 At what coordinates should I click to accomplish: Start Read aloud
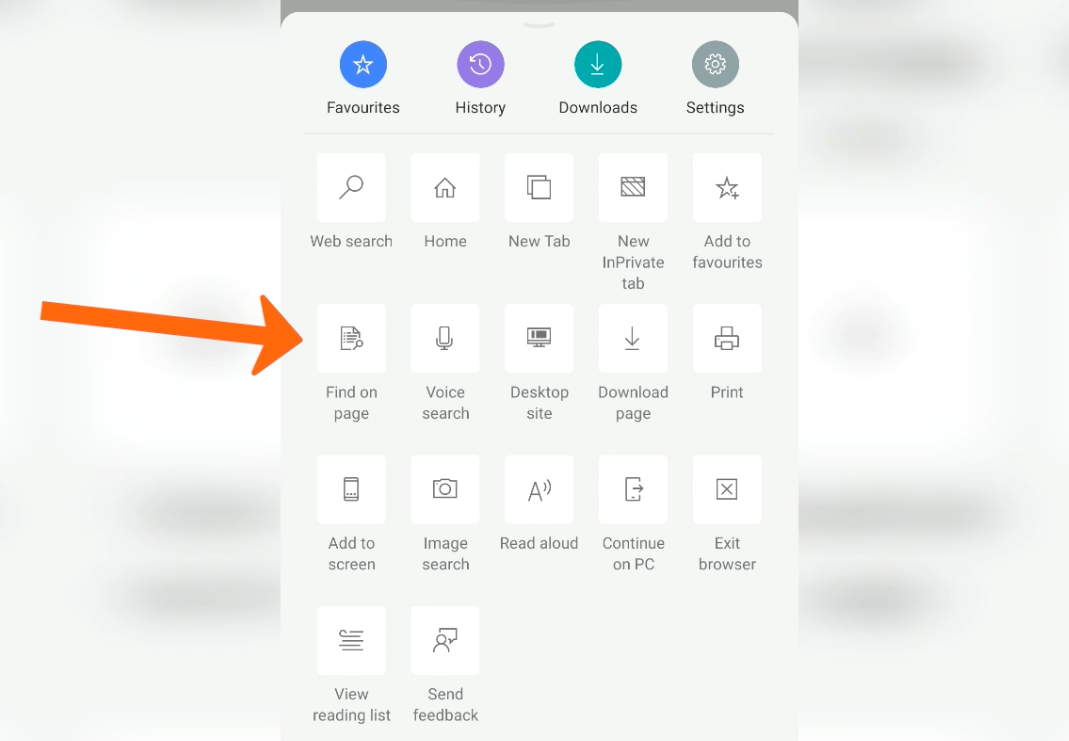click(539, 490)
